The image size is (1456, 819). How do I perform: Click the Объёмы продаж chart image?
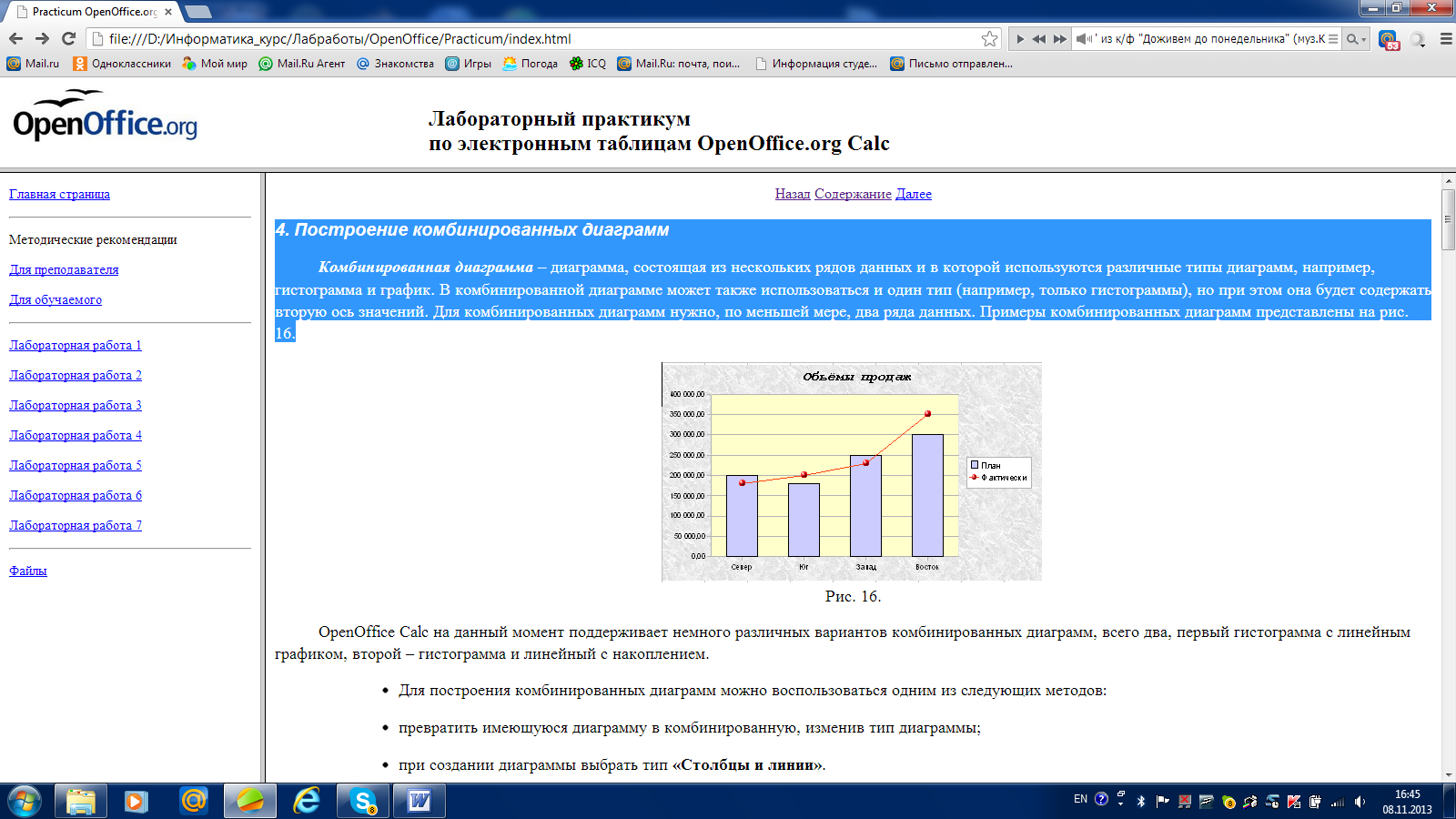pos(852,471)
